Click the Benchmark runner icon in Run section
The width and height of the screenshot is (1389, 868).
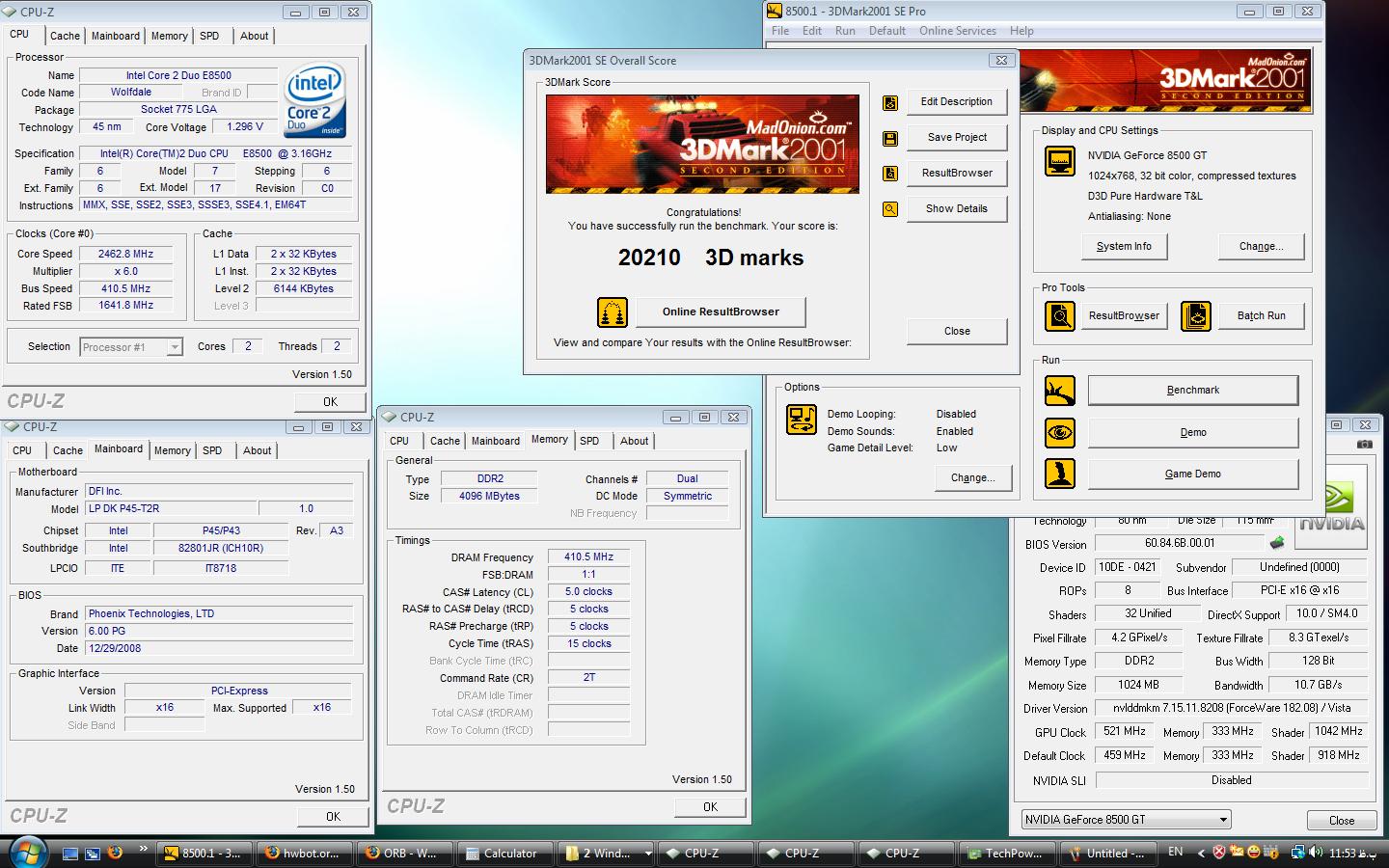[1060, 391]
